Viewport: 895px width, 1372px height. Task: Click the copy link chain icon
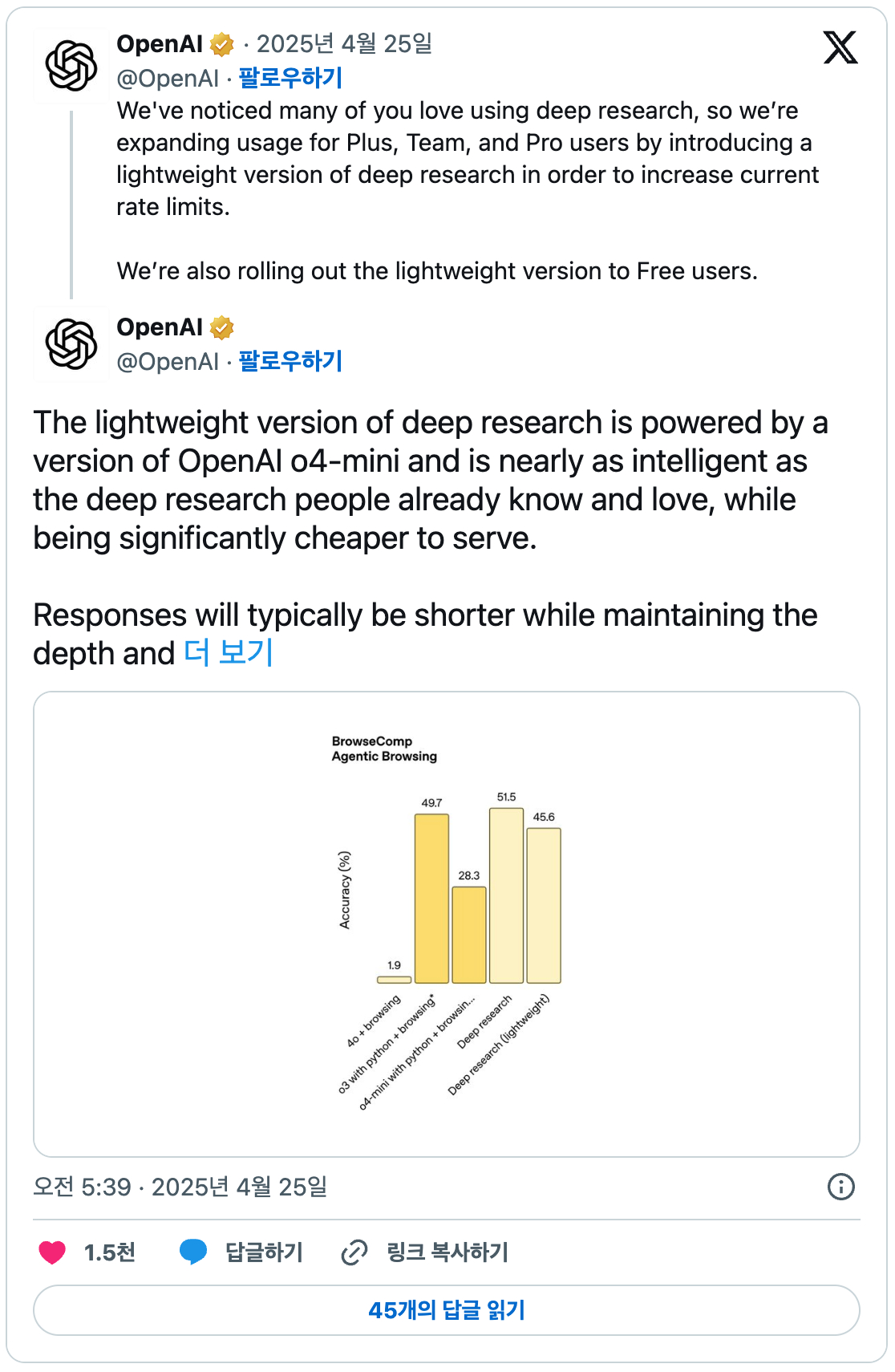click(x=354, y=1252)
